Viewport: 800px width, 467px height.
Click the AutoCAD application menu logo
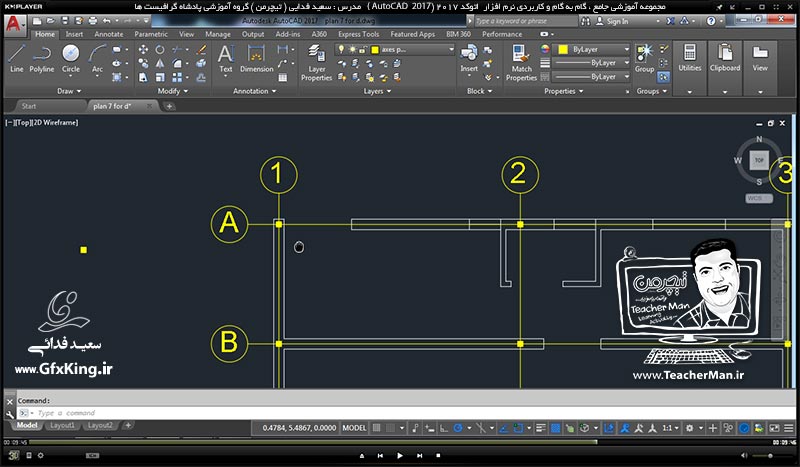coord(14,24)
